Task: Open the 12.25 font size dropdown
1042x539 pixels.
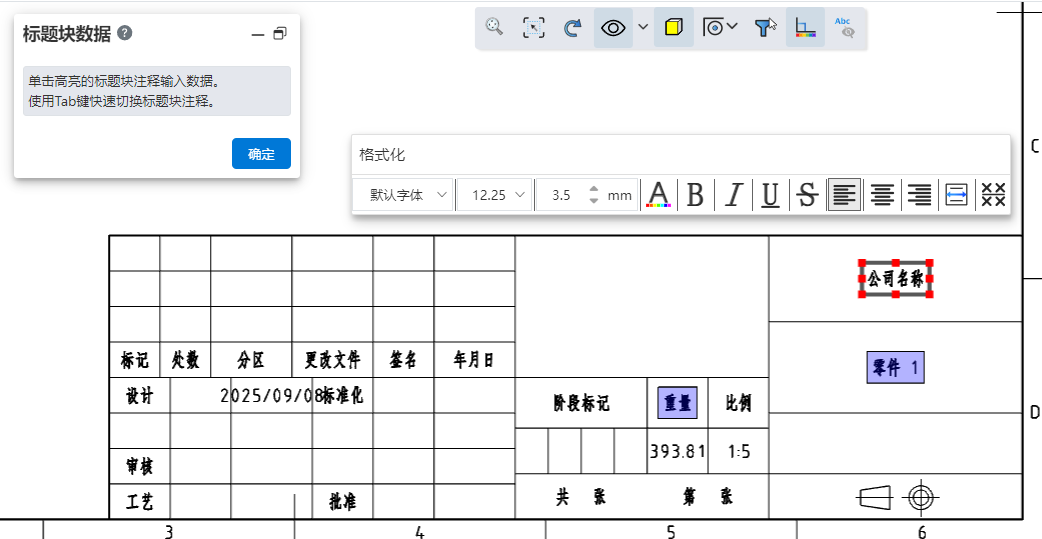Action: coord(496,195)
